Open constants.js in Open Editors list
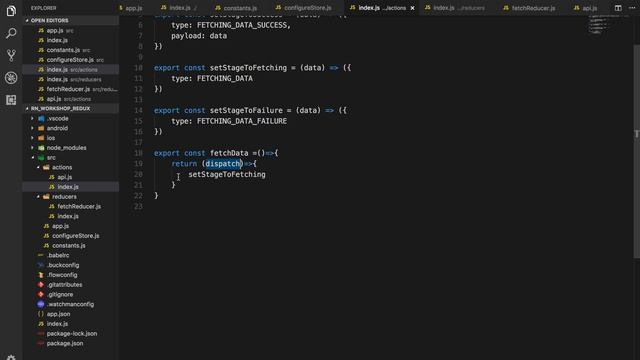Viewport: 640px width, 360px height. tap(71, 50)
